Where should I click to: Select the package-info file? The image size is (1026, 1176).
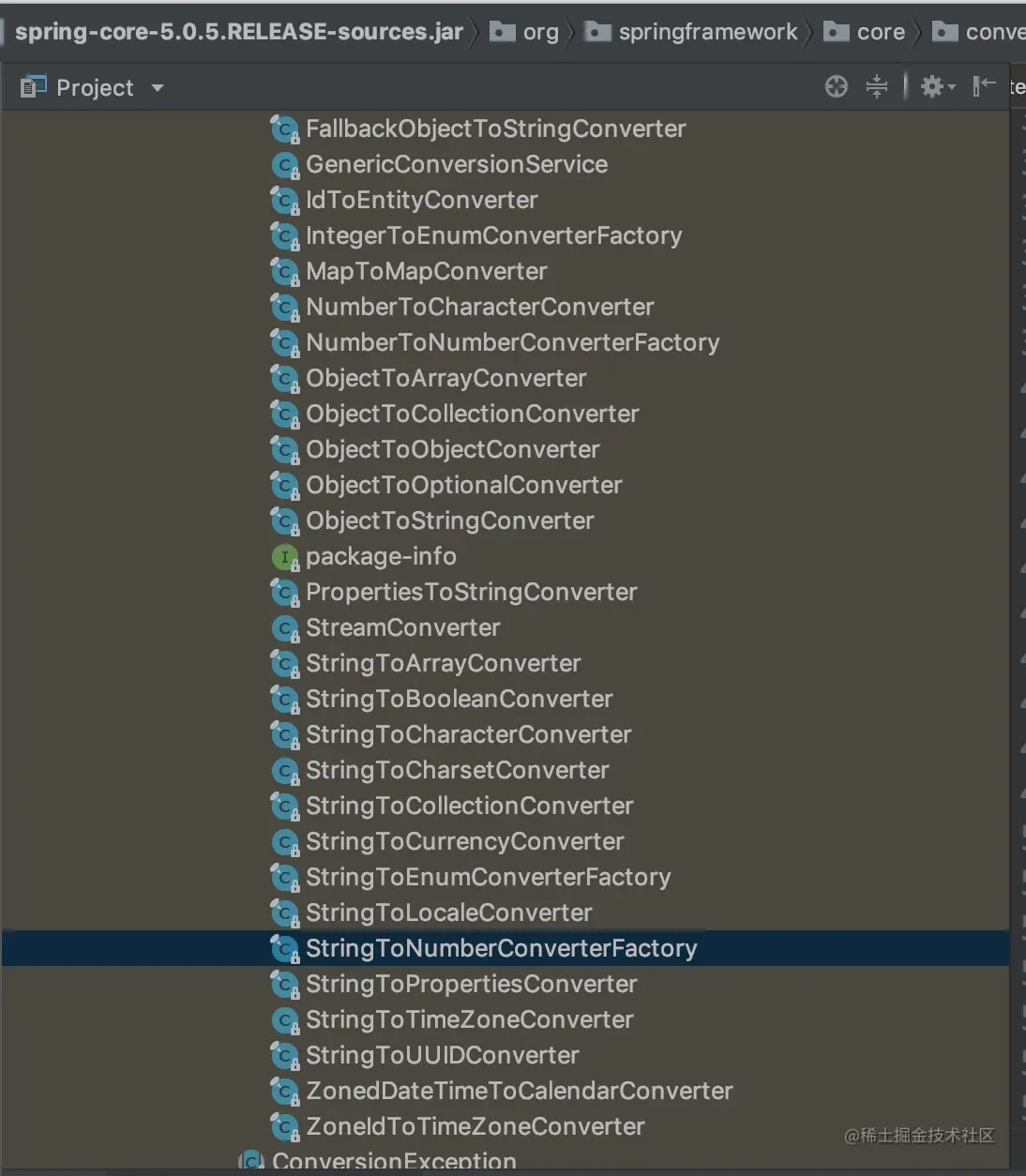point(381,556)
